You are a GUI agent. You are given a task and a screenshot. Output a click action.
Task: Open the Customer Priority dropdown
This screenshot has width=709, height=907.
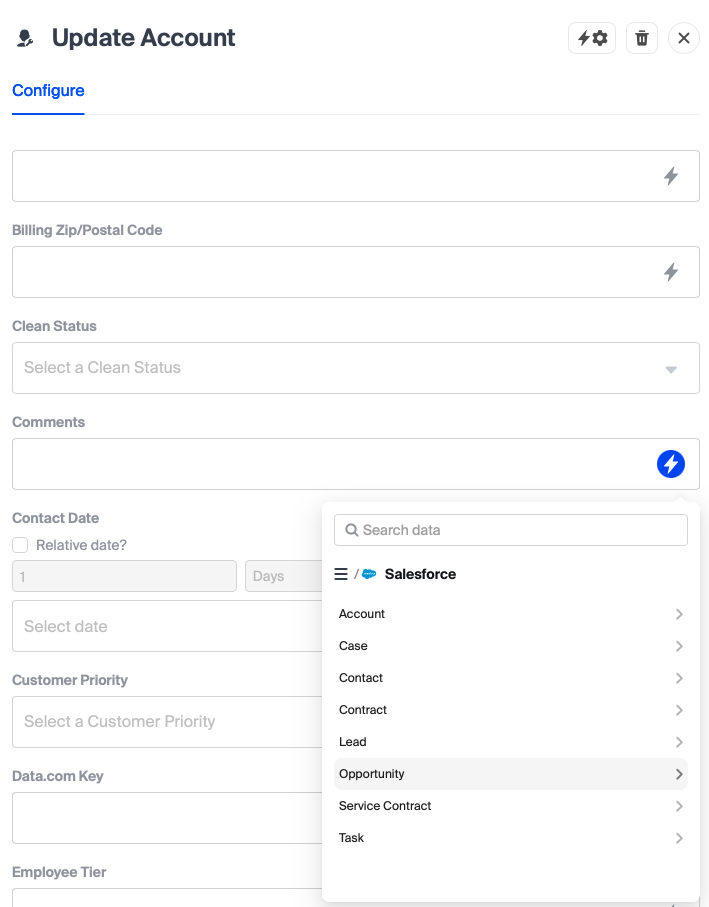pos(166,722)
